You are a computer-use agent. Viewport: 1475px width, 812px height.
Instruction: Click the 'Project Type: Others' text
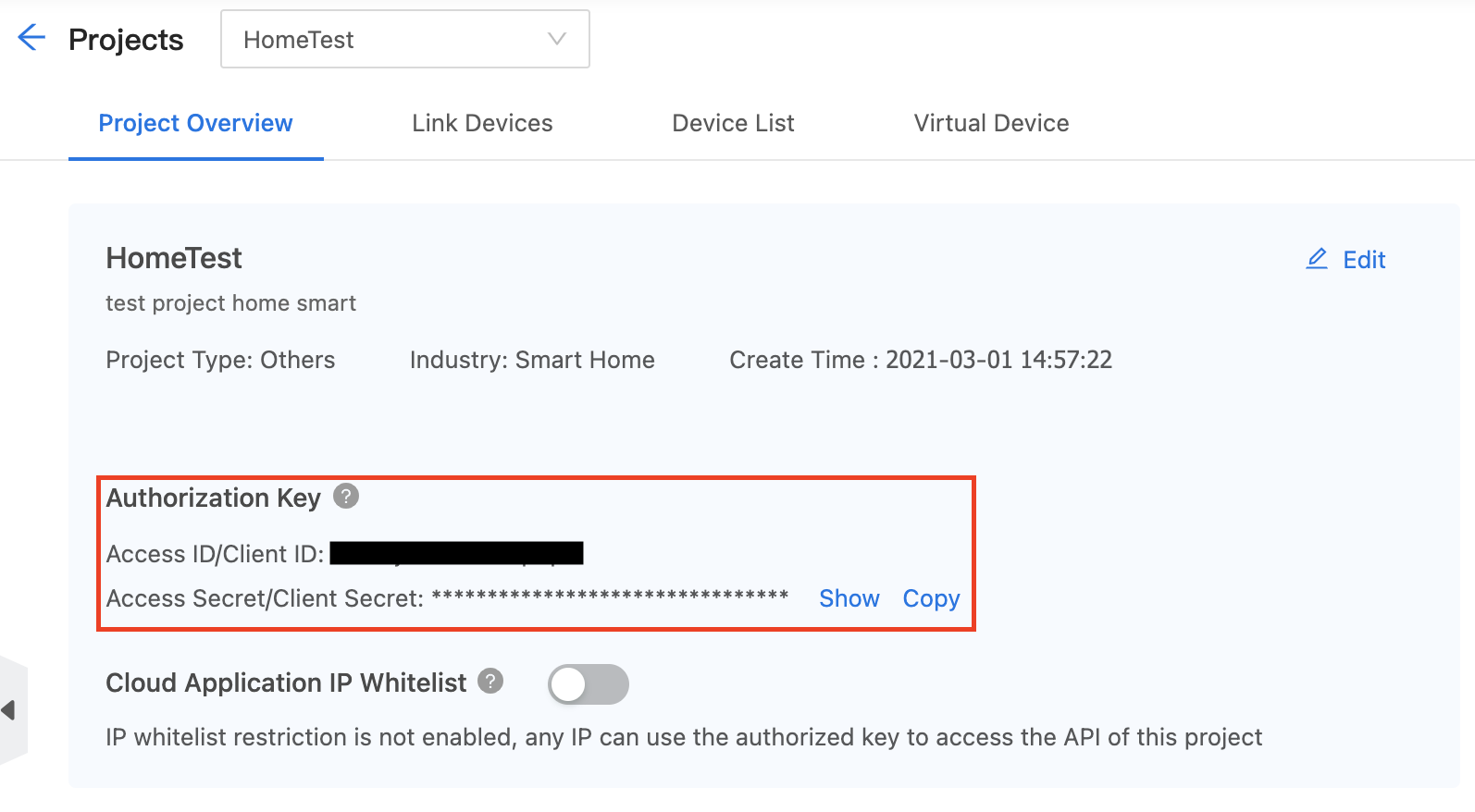(220, 360)
